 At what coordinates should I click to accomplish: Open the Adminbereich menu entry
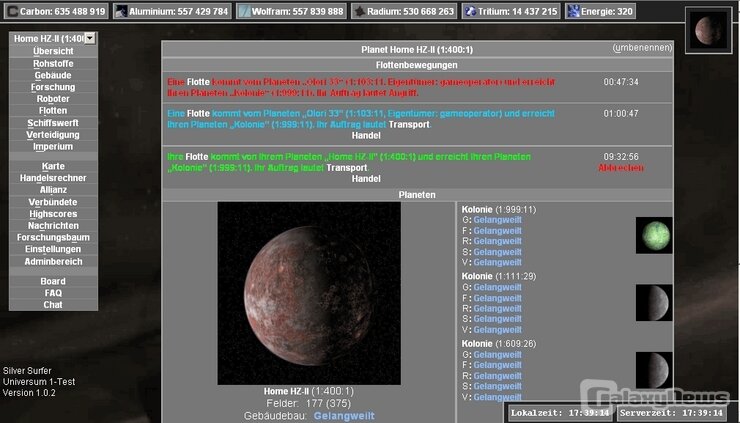coord(53,262)
